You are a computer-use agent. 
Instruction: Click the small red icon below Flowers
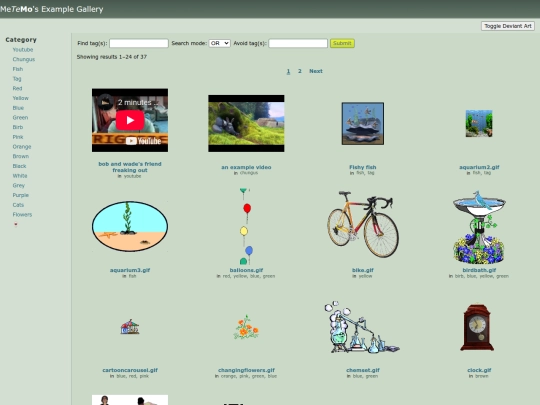tap(15, 225)
